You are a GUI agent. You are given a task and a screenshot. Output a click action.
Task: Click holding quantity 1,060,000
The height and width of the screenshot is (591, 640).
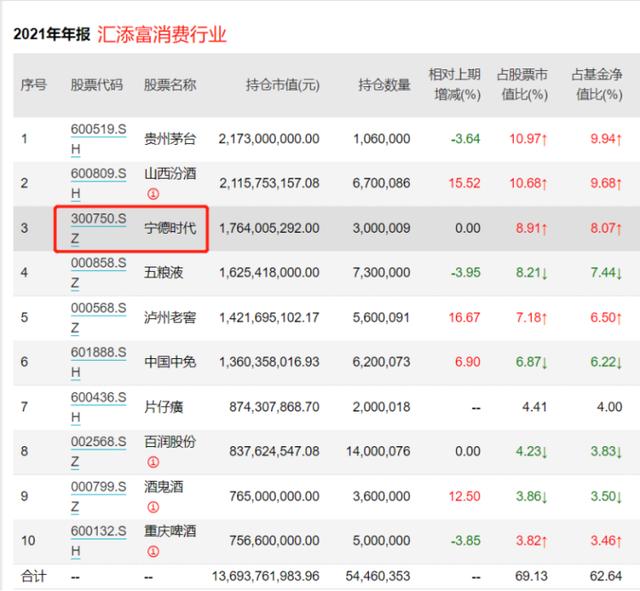click(382, 139)
